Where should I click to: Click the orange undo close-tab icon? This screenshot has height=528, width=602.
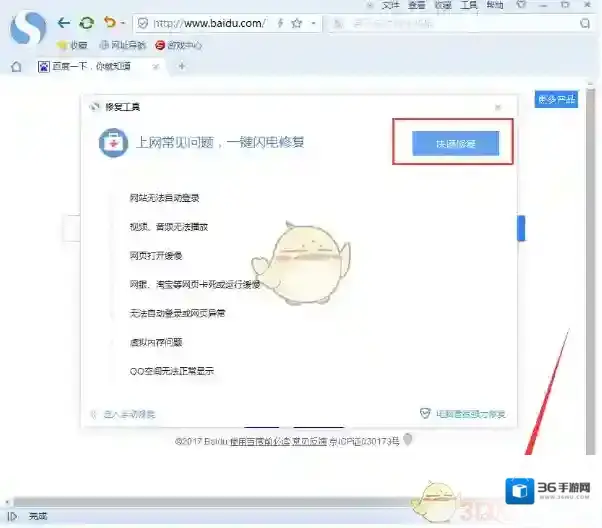pyautogui.click(x=110, y=22)
